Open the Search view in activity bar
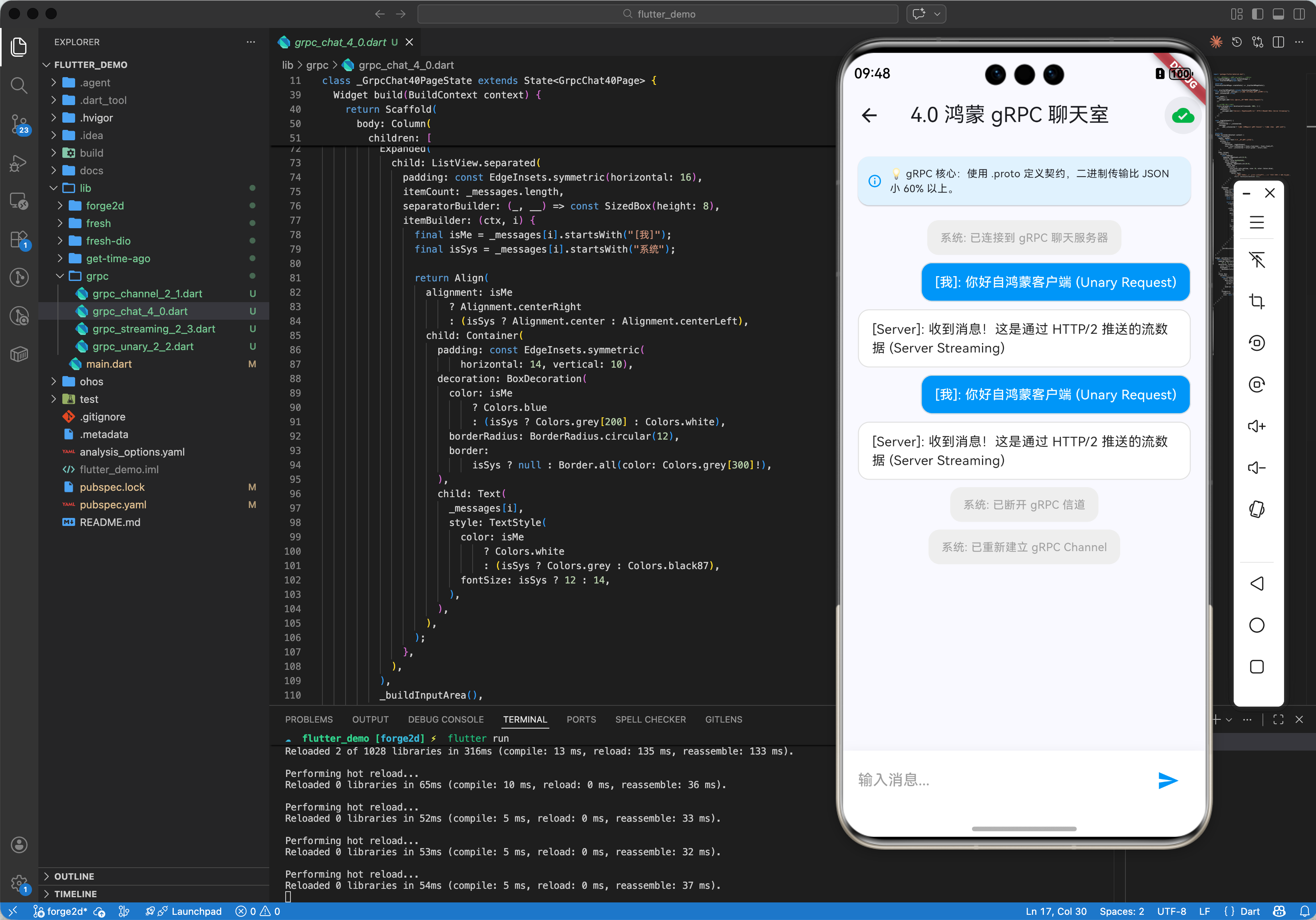 pyautogui.click(x=19, y=86)
